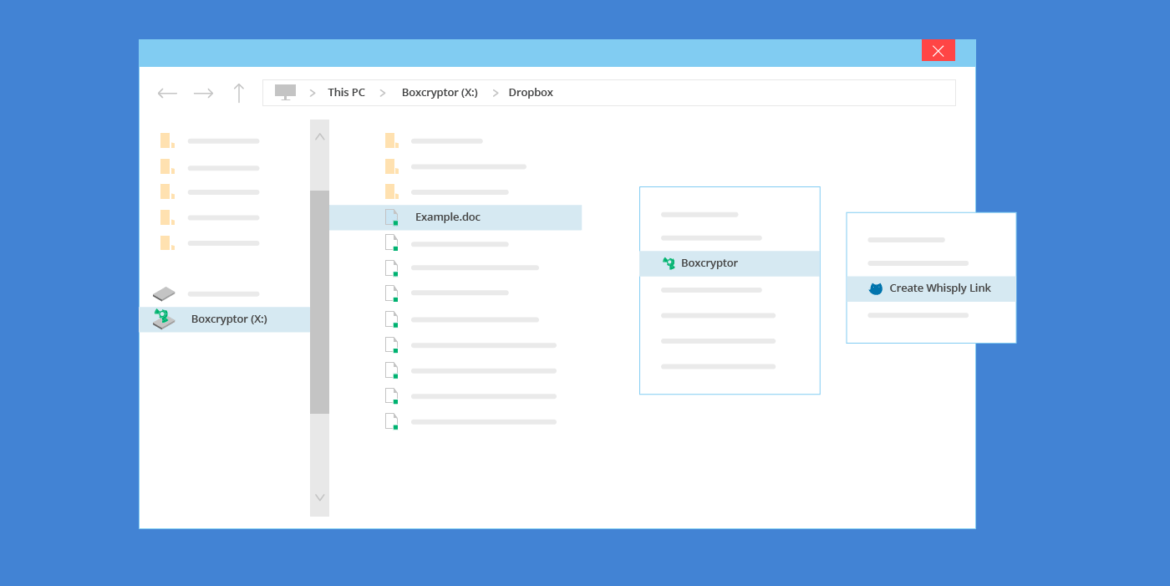Click the blue Whisply icon in submenu
Screen dimensions: 1170x586
tap(876, 288)
